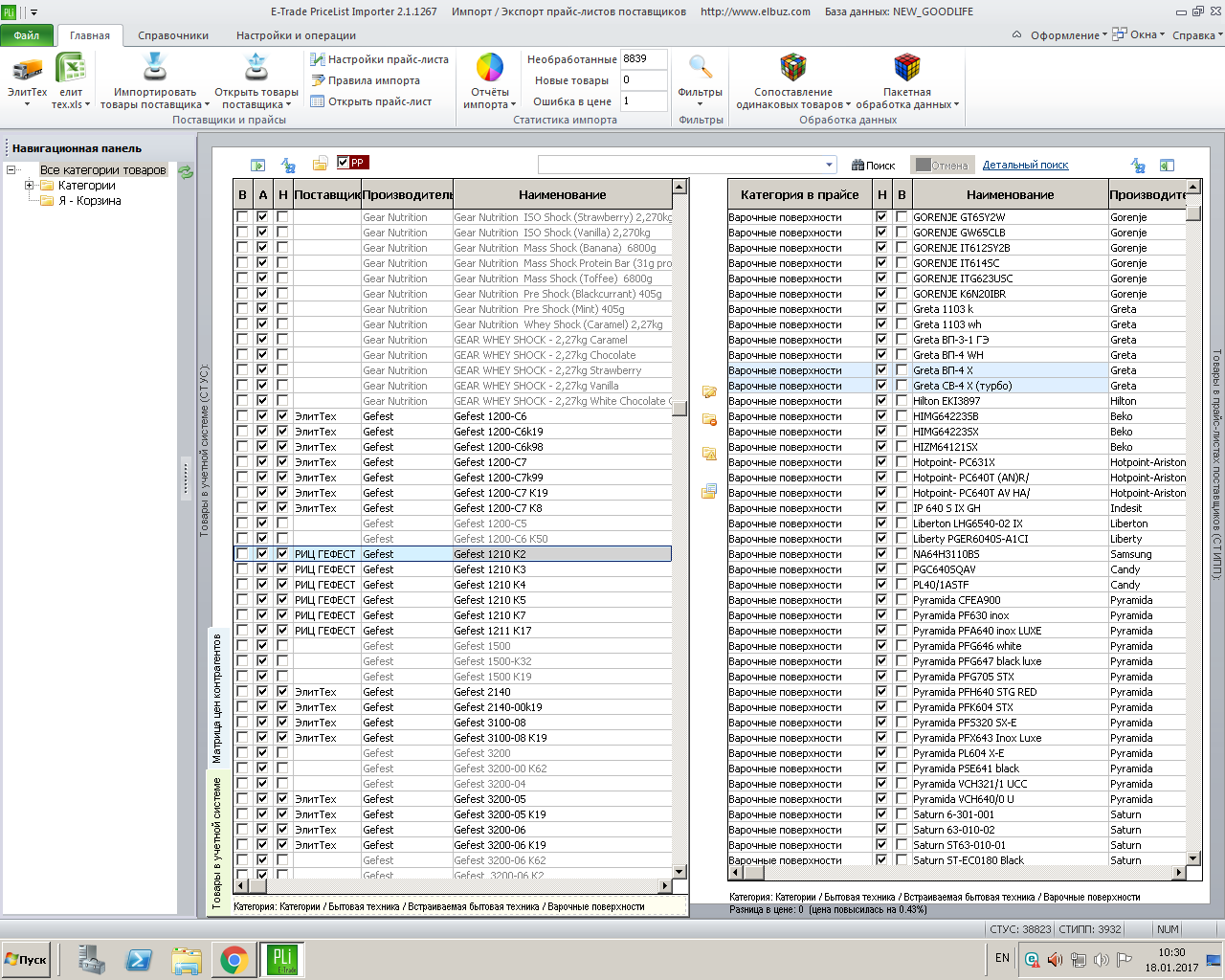Switch to Настройки и операции tab
Viewport: 1225px width, 980px height.
pyautogui.click(x=296, y=35)
